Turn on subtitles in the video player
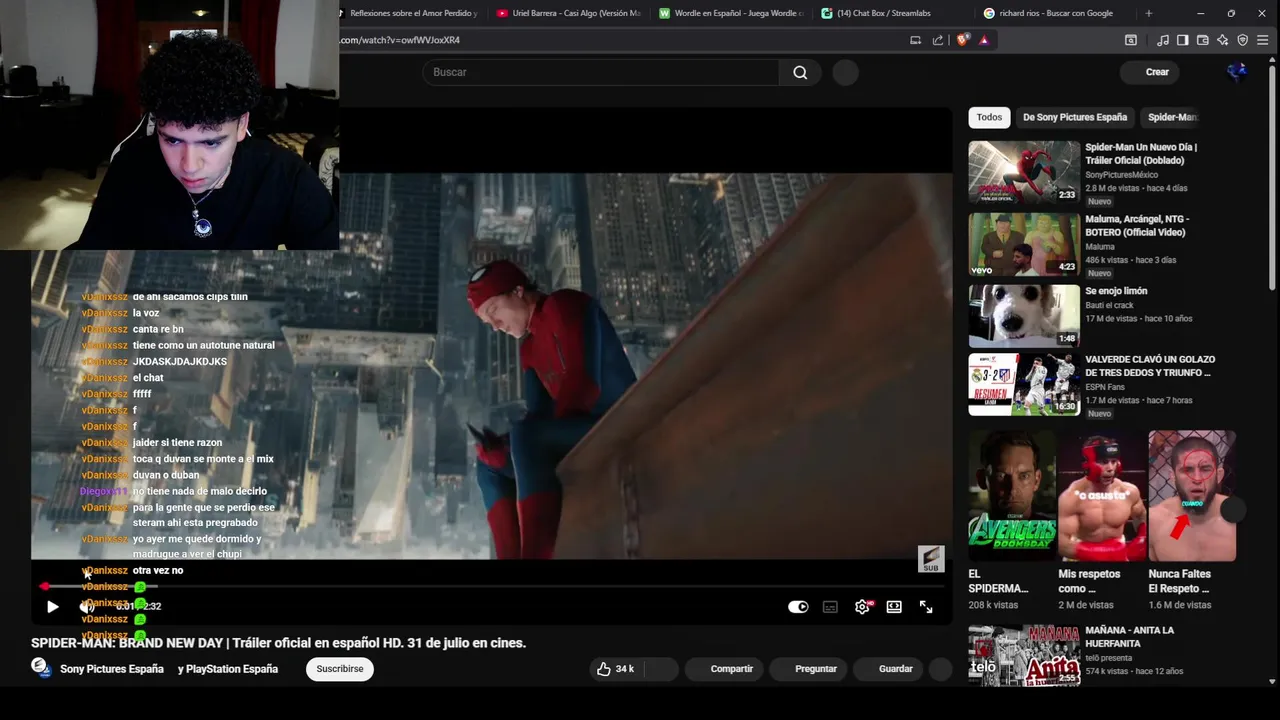 (830, 606)
